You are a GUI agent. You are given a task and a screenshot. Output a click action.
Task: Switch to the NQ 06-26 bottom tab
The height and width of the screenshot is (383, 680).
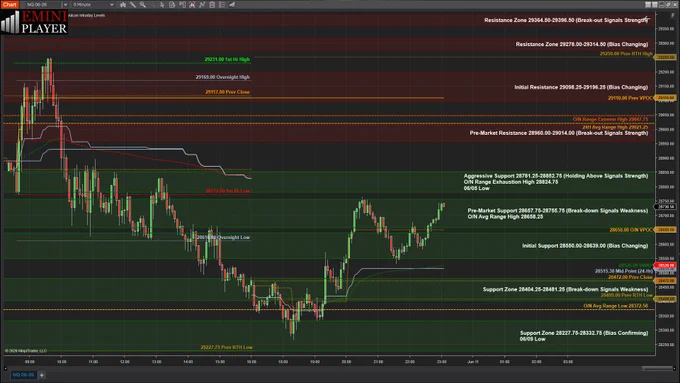click(23, 375)
